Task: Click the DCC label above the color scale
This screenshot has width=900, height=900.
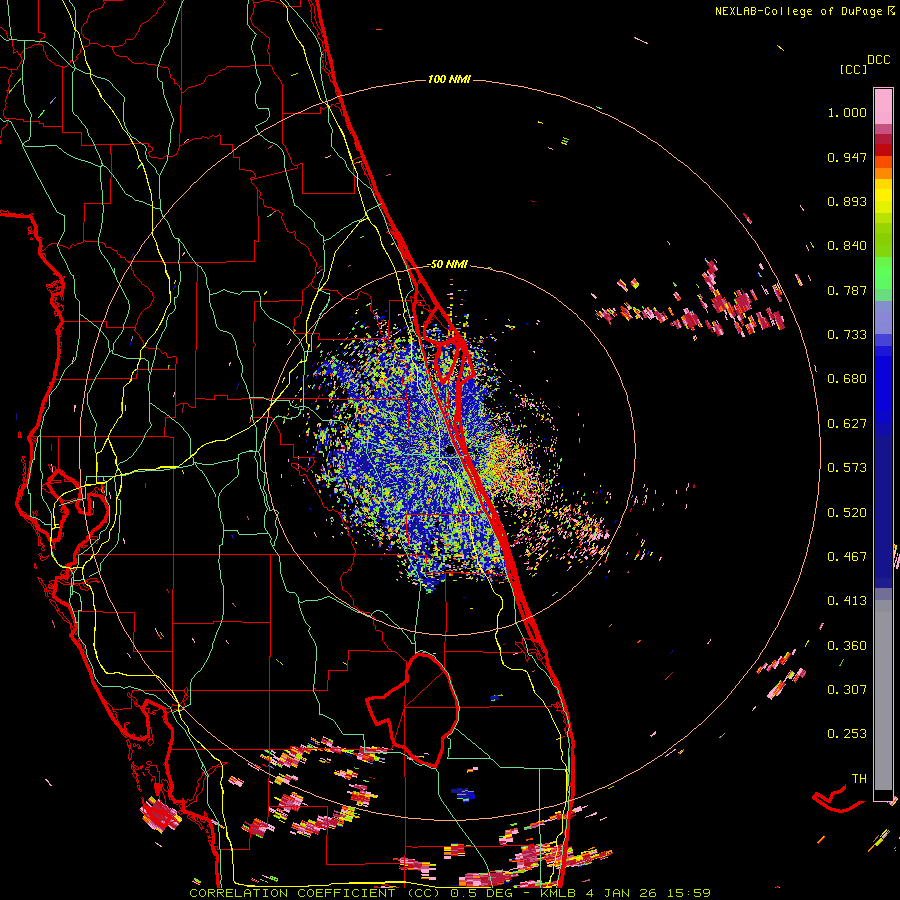Action: (879, 60)
